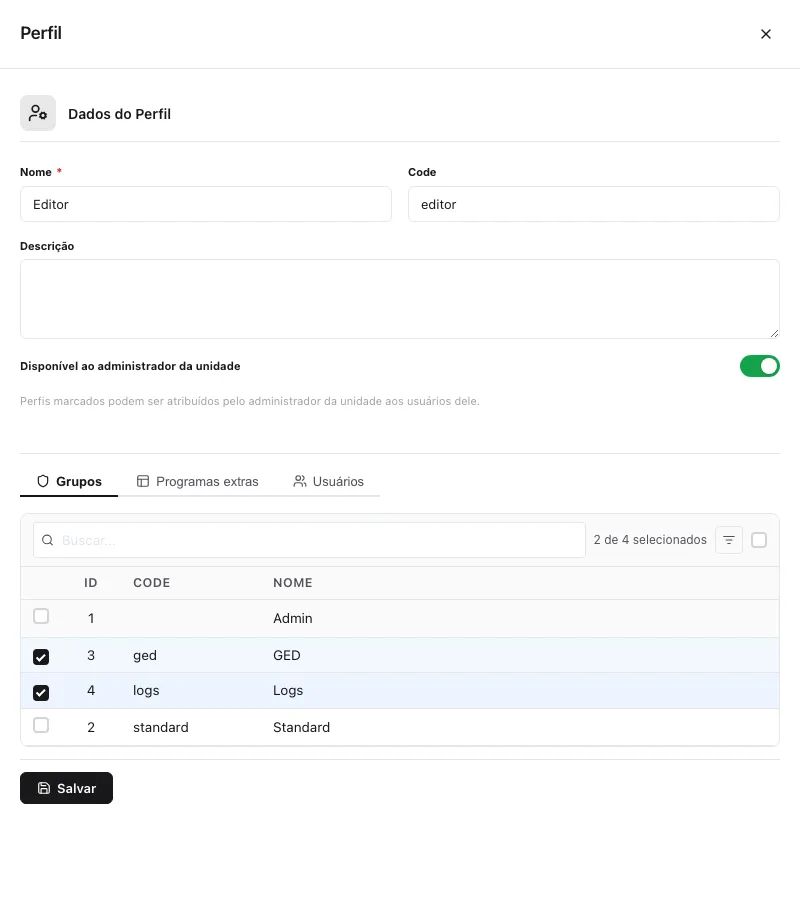
Task: Uncheck the Logs group checkbox
Action: tap(41, 693)
